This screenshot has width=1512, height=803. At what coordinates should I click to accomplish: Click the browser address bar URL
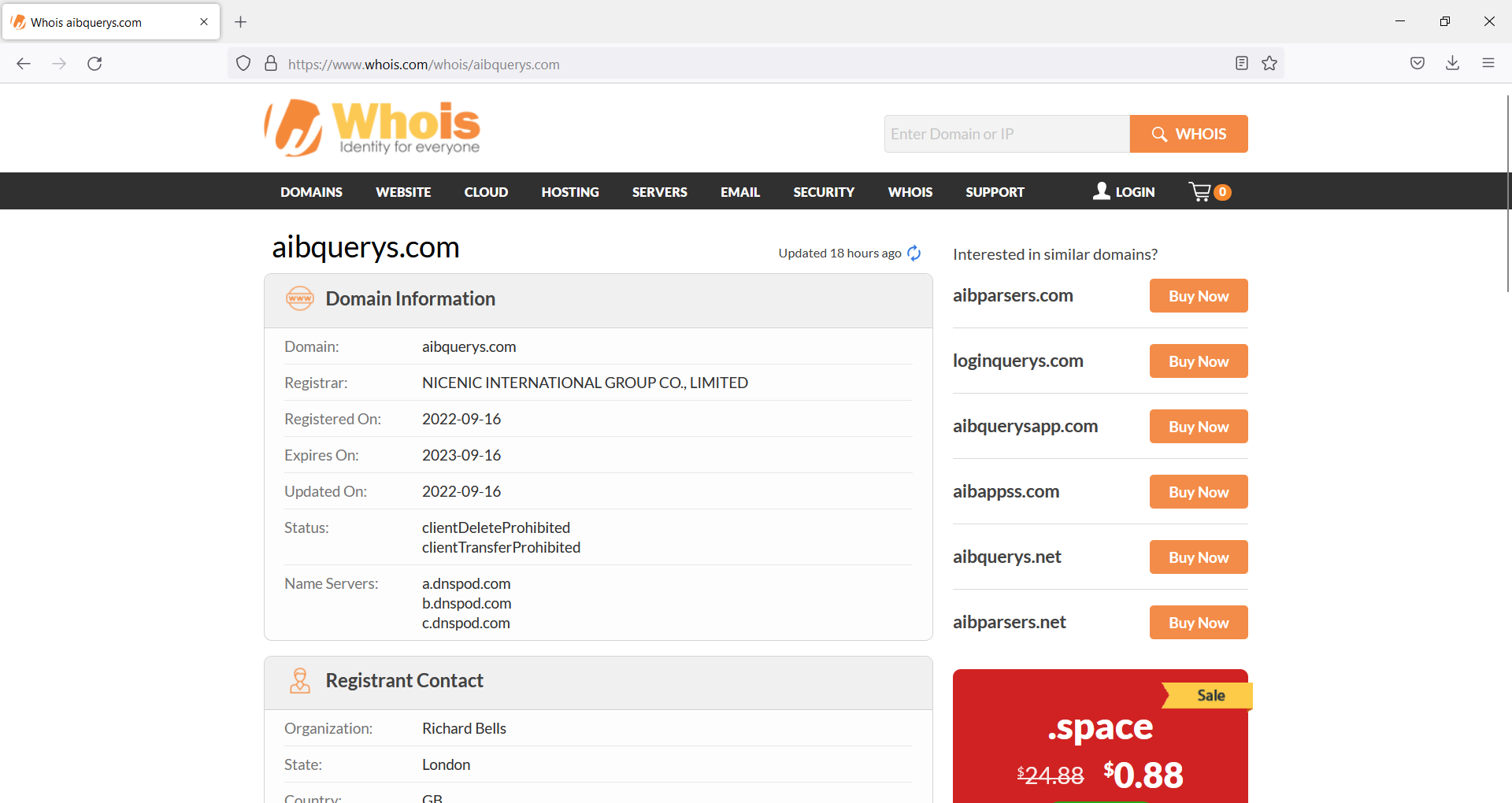tap(424, 65)
